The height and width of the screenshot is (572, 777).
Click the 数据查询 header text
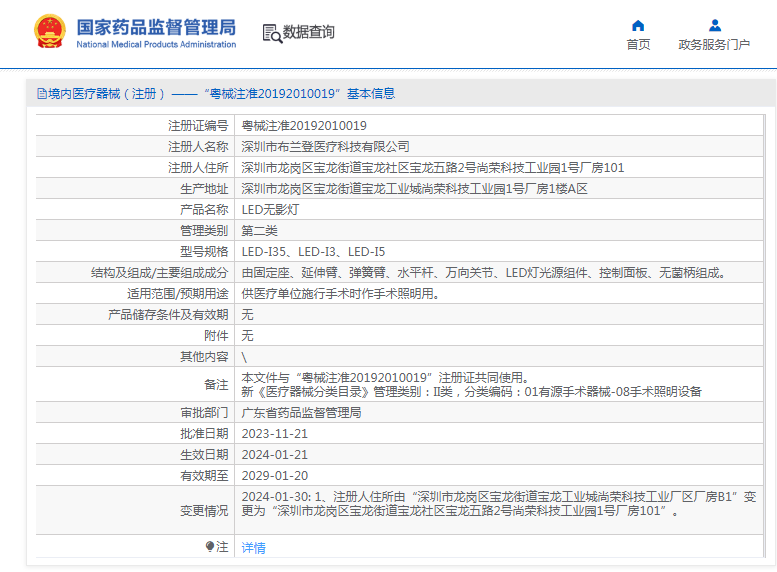coord(309,32)
